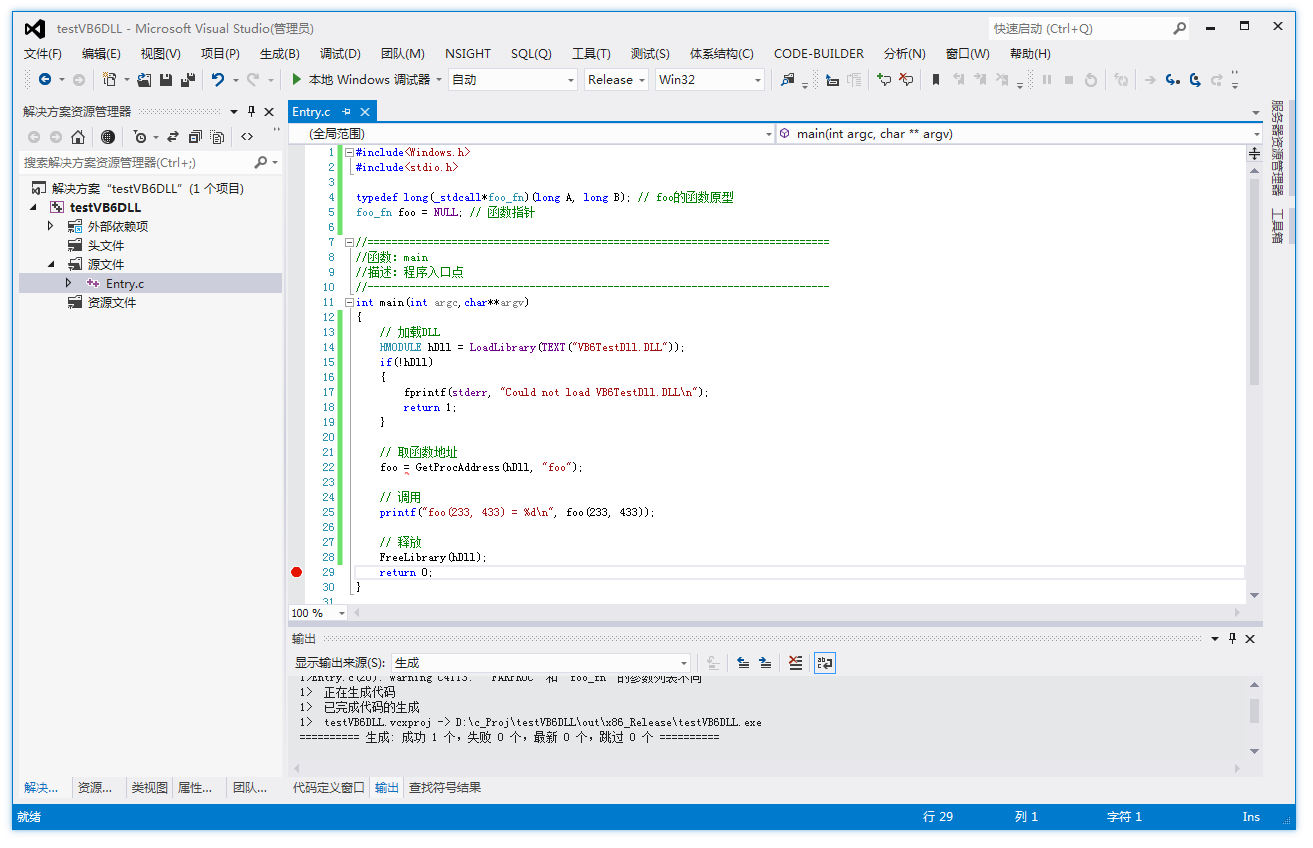The image size is (1313, 848).
Task: Open the 帮助(H) menu
Action: (1030, 54)
